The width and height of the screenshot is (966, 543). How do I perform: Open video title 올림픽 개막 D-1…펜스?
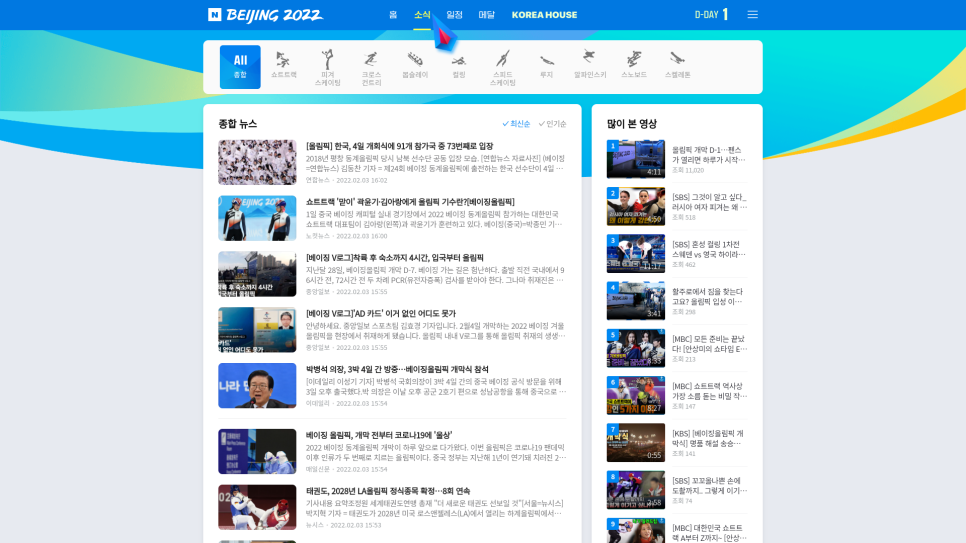(709, 155)
